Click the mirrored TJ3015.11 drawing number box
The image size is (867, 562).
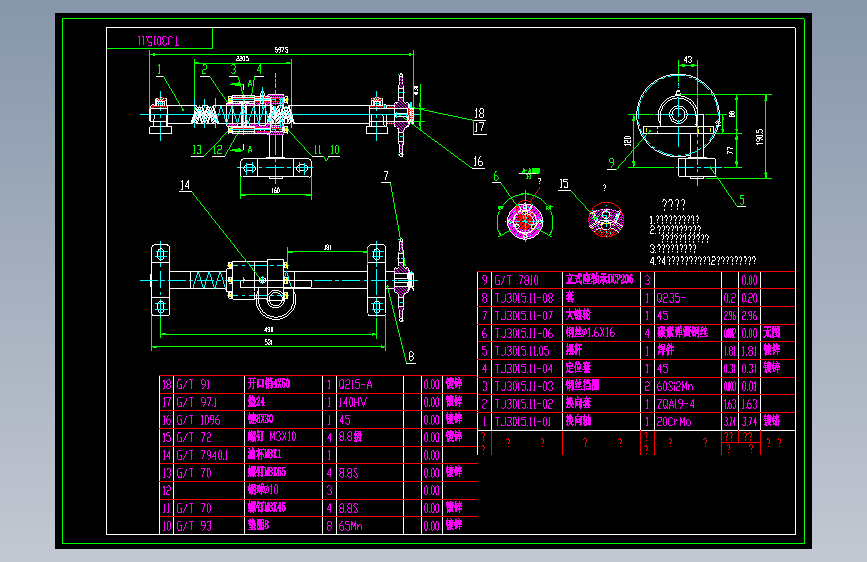[x=159, y=39]
